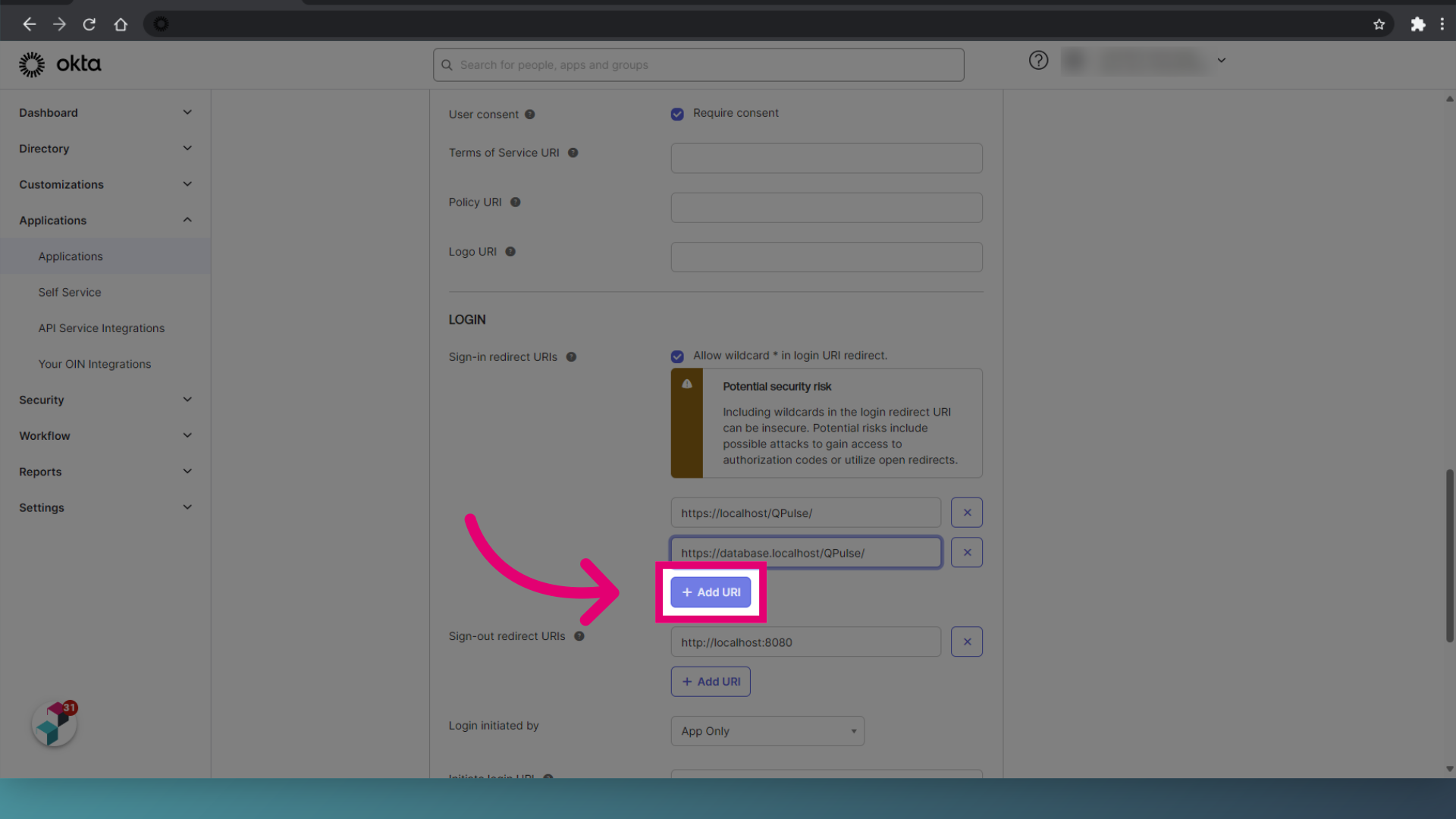The width and height of the screenshot is (1456, 819).
Task: Show the Sign-in redirect URIs info icon
Action: click(x=572, y=357)
